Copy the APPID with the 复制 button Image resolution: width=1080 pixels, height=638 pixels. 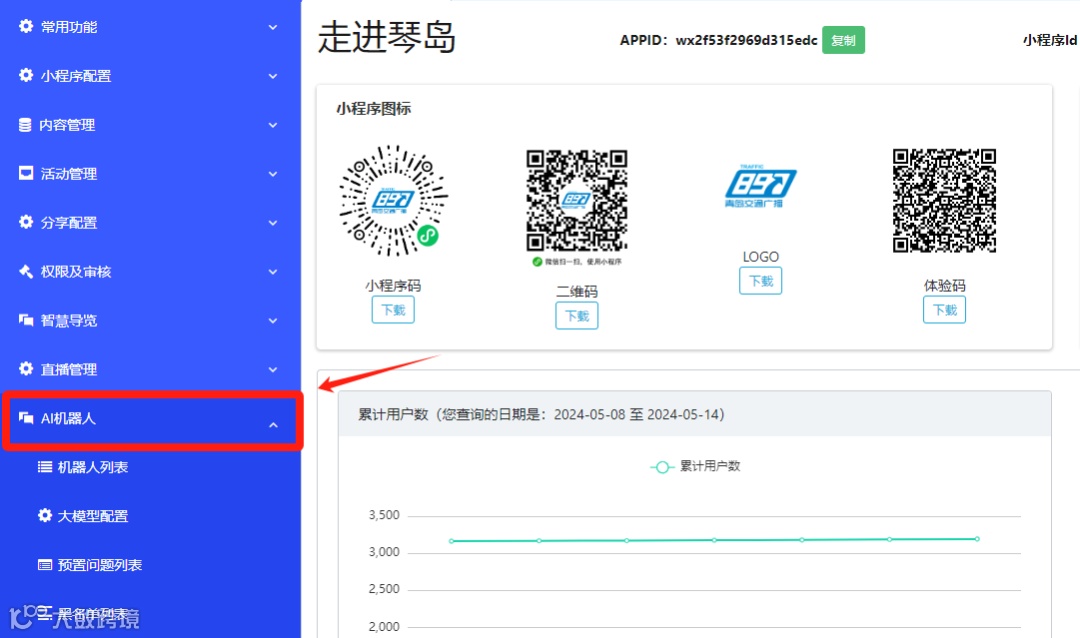coord(843,40)
